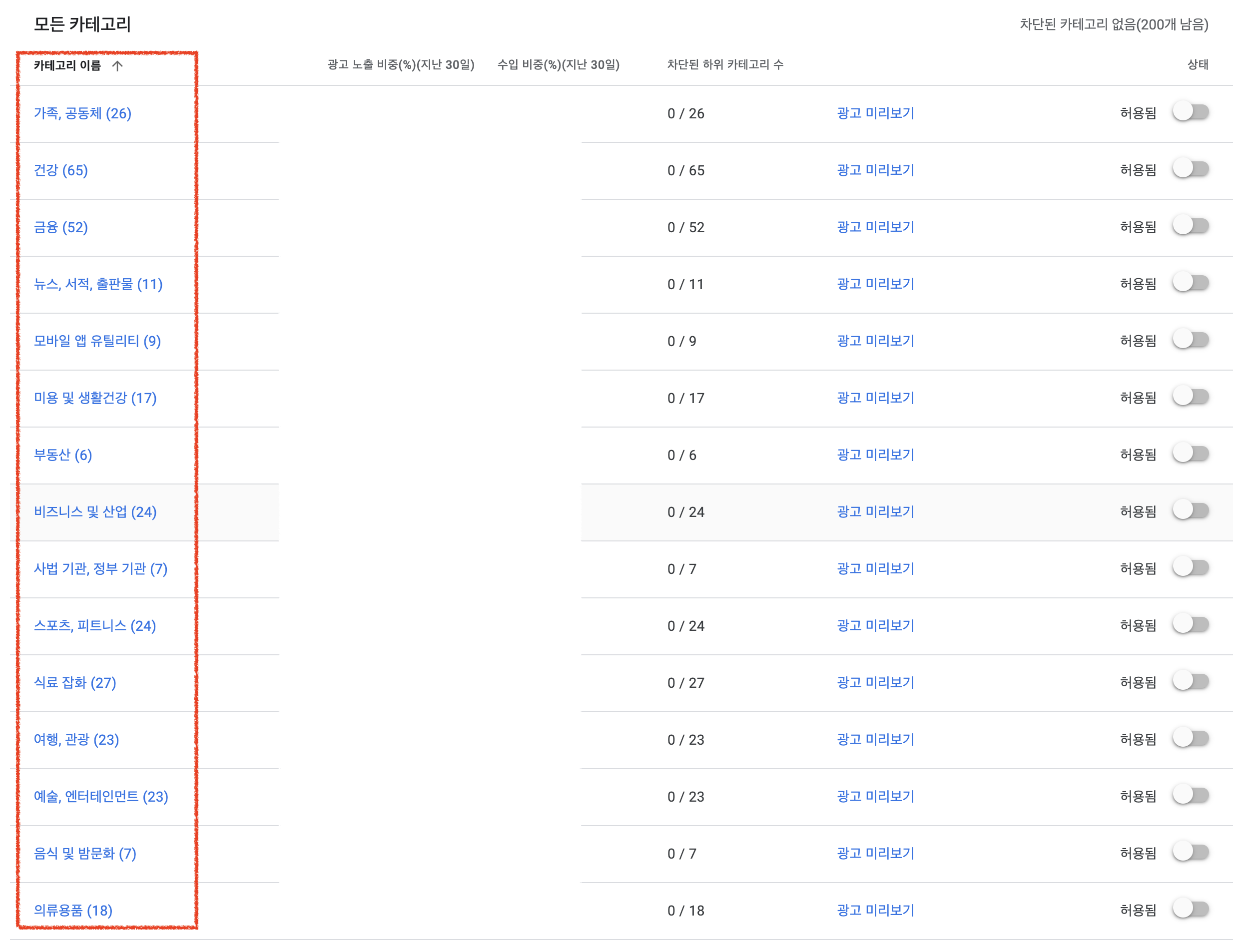This screenshot has height=952, width=1243.
Task: Open the 가족, 공동체 (26) category
Action: coord(82,113)
